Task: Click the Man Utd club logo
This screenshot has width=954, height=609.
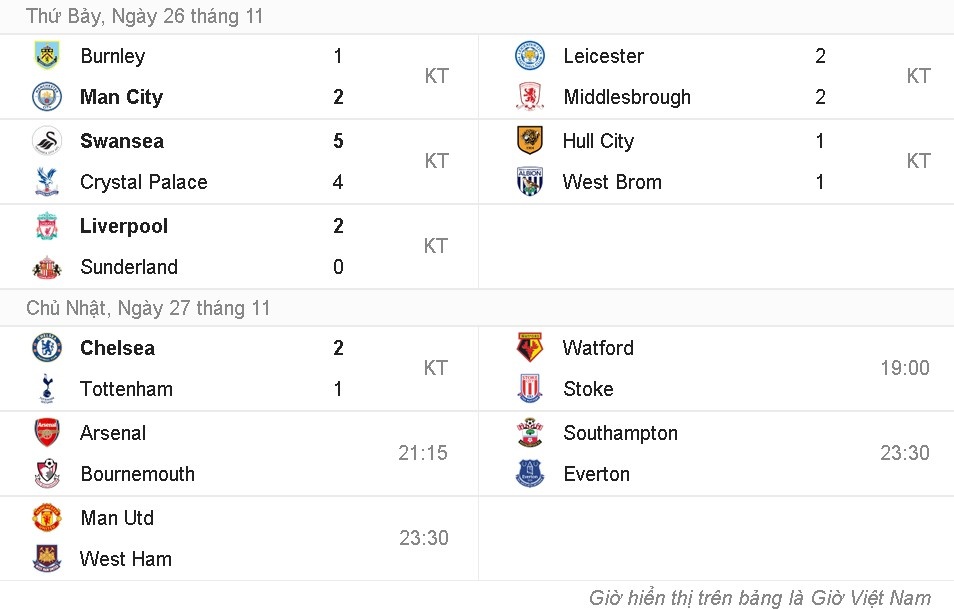Action: 46,518
